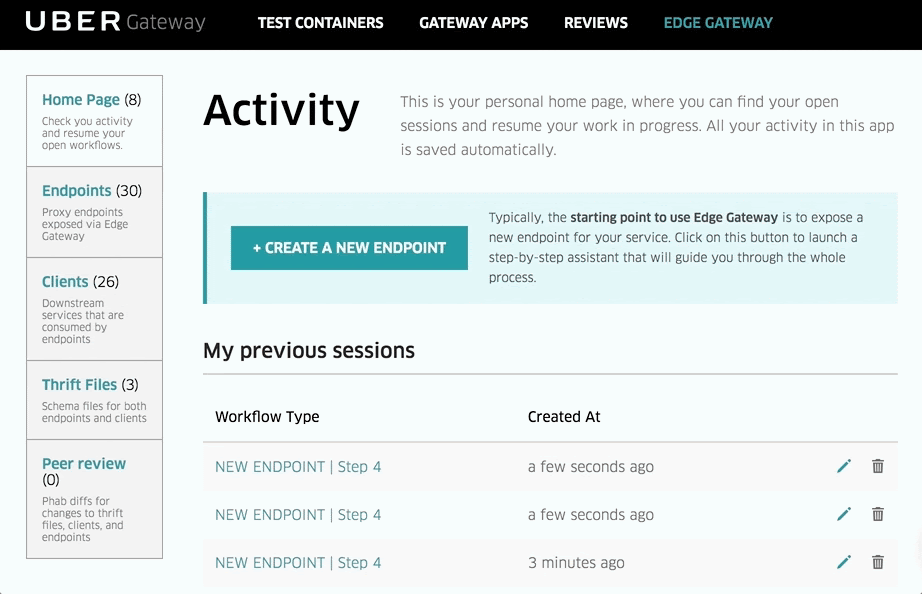Open the REVIEWS nav item
The width and height of the screenshot is (922, 594).
(x=596, y=23)
